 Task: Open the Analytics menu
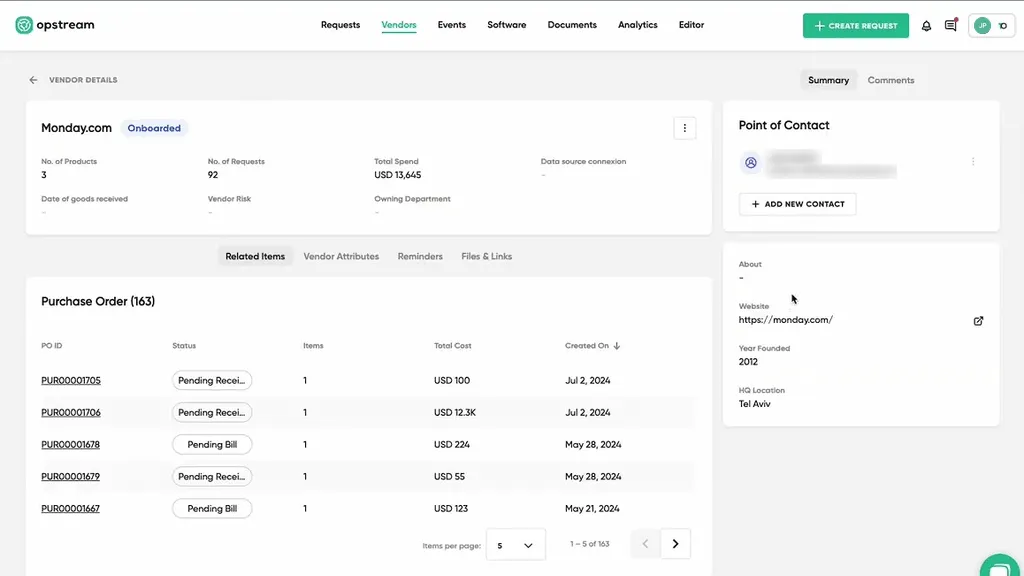[x=637, y=25]
